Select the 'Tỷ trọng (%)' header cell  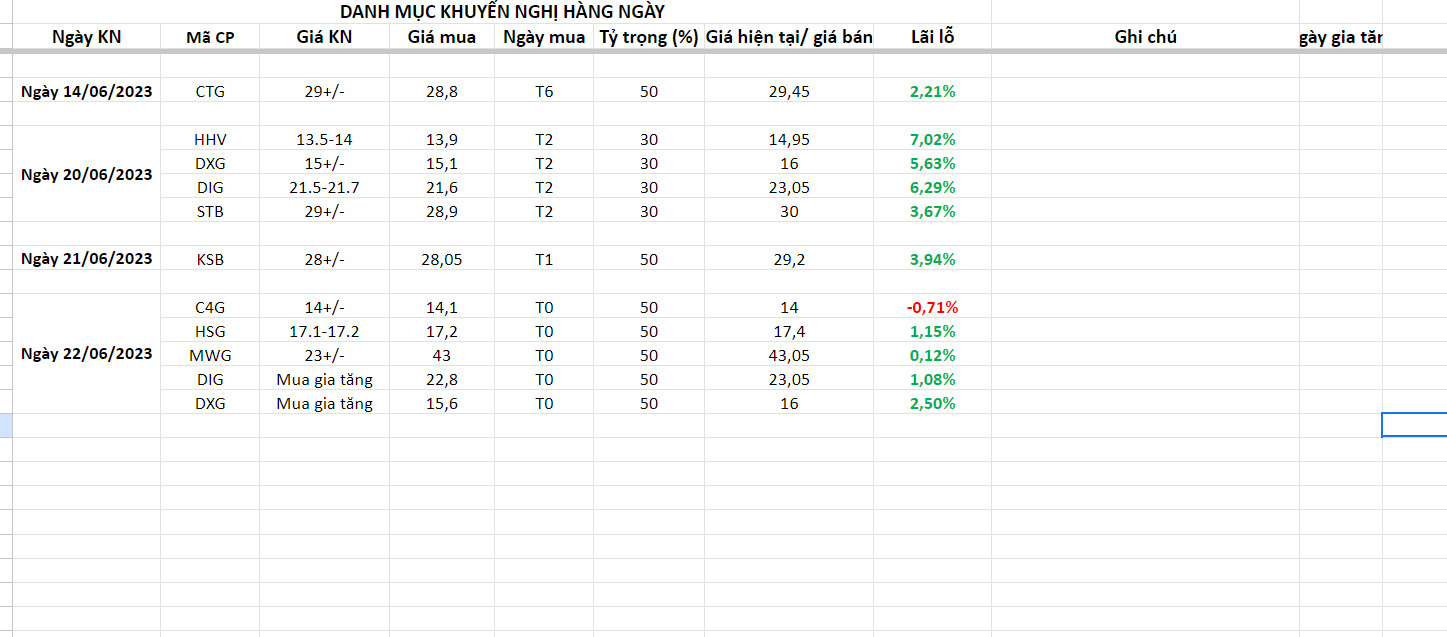point(649,37)
